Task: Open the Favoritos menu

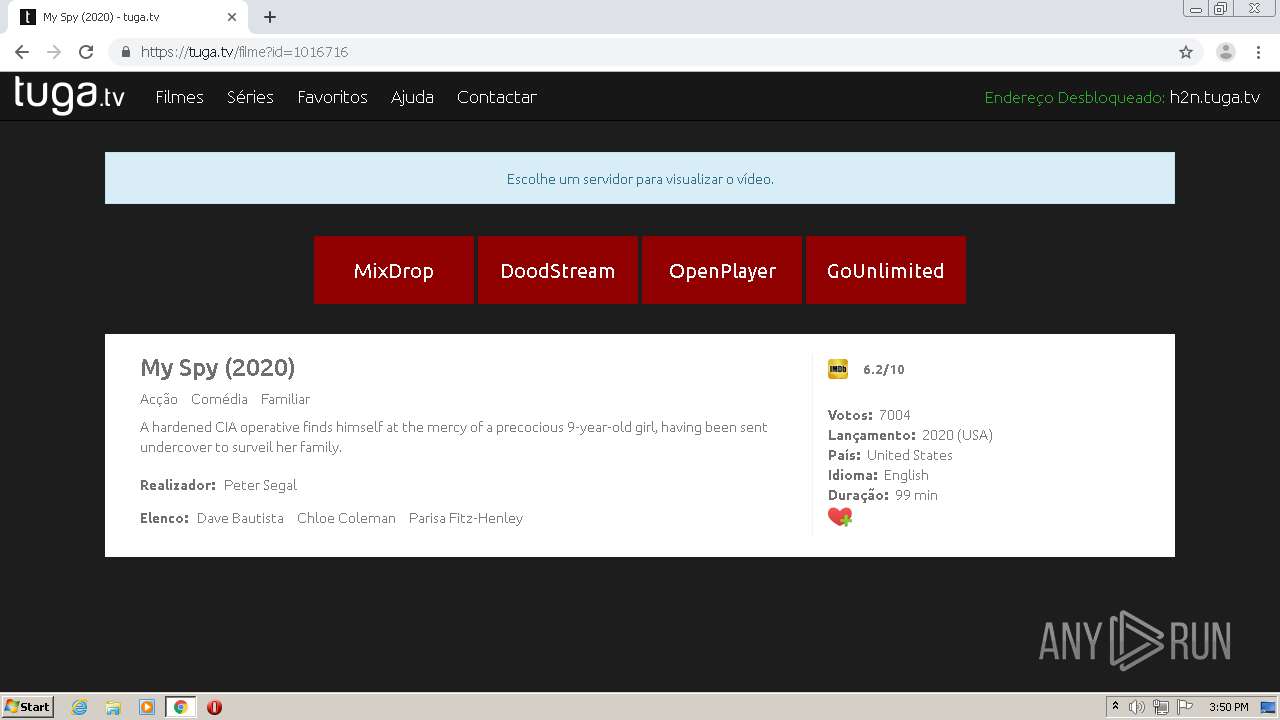Action: [x=332, y=97]
